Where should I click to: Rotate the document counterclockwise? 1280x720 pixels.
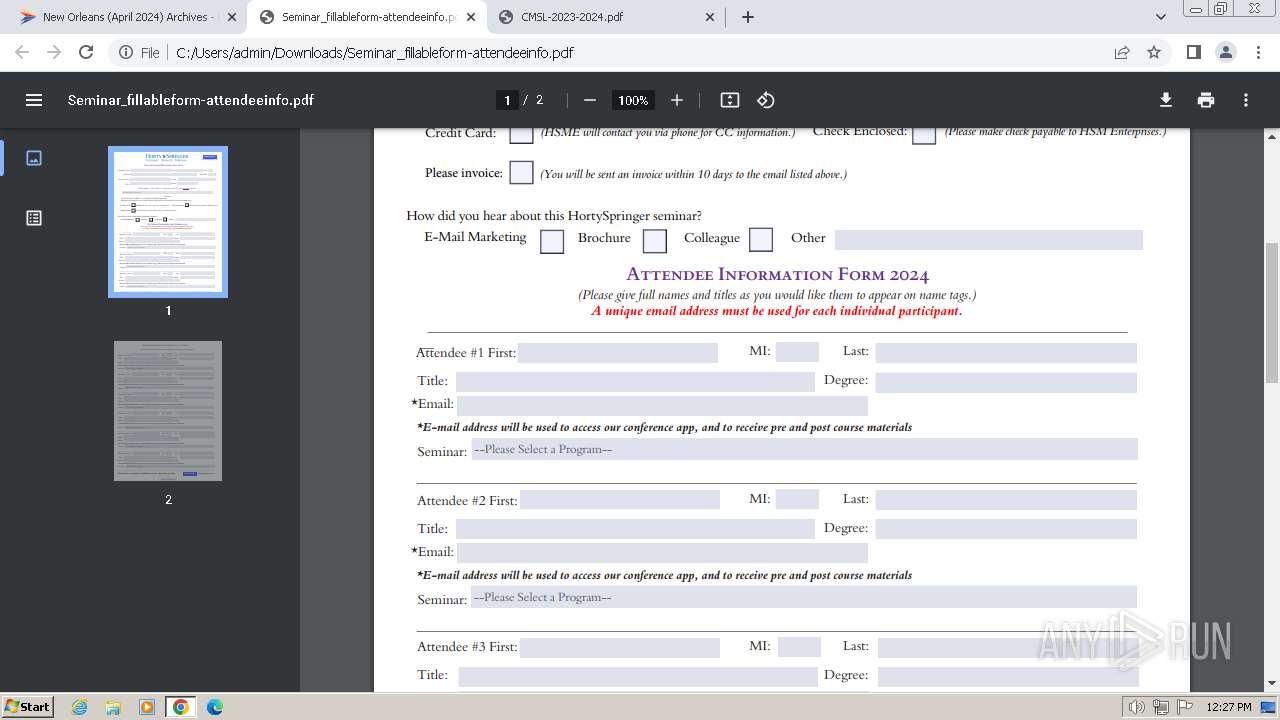(766, 100)
